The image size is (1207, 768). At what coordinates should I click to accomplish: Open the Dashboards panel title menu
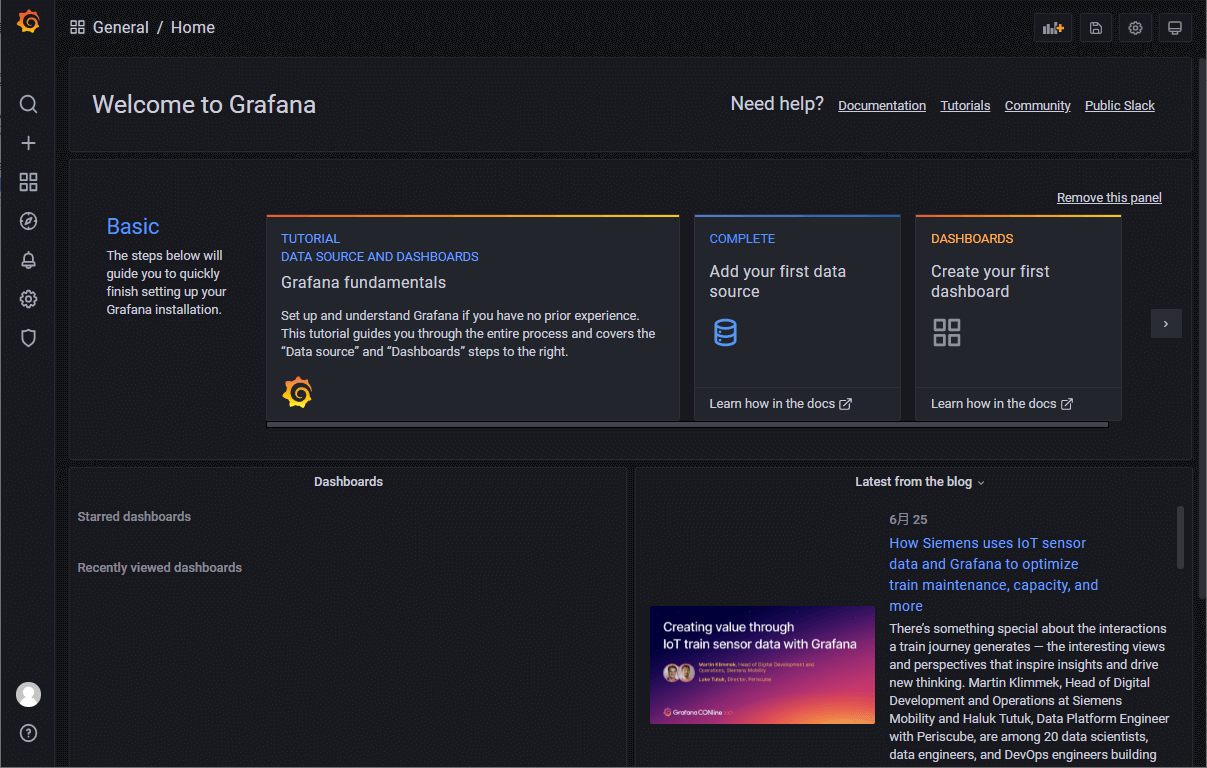[x=348, y=481]
